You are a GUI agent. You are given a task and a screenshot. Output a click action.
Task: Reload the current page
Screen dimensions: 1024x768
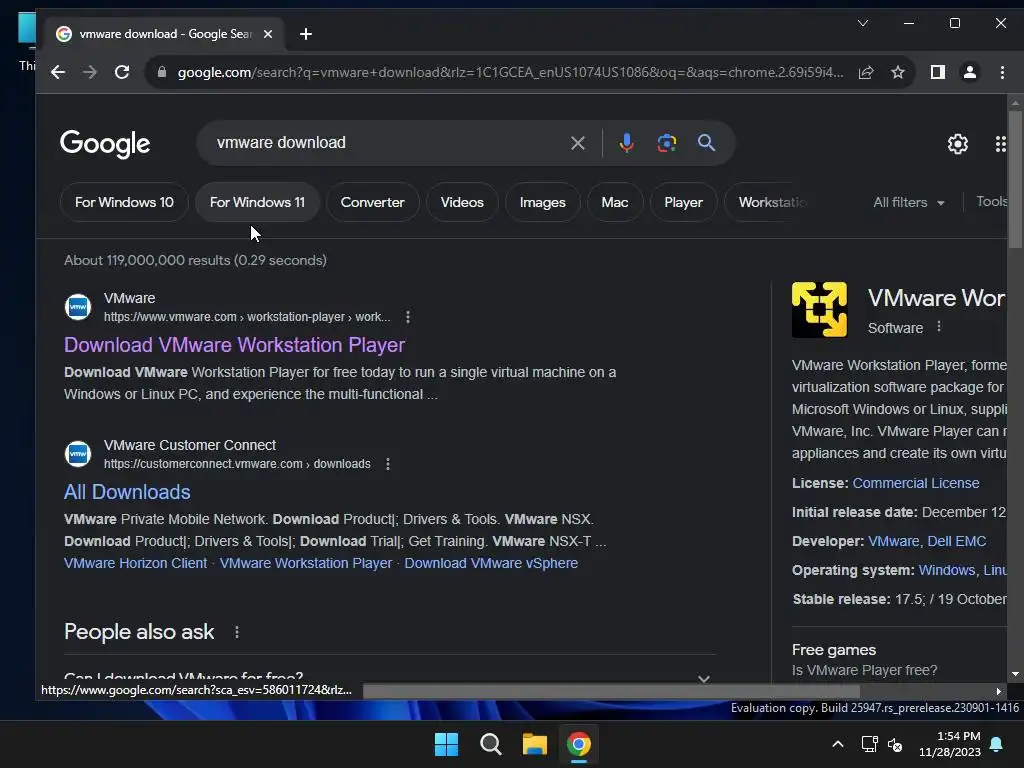pos(122,72)
